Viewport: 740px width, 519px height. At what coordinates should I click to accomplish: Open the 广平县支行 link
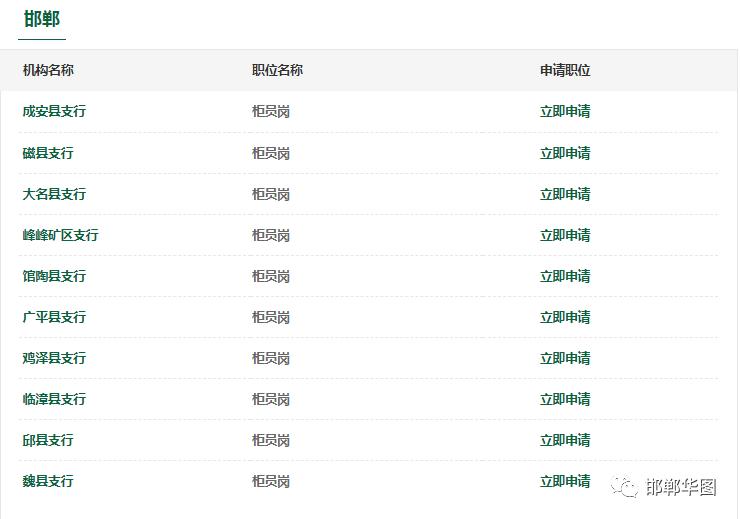click(x=54, y=317)
